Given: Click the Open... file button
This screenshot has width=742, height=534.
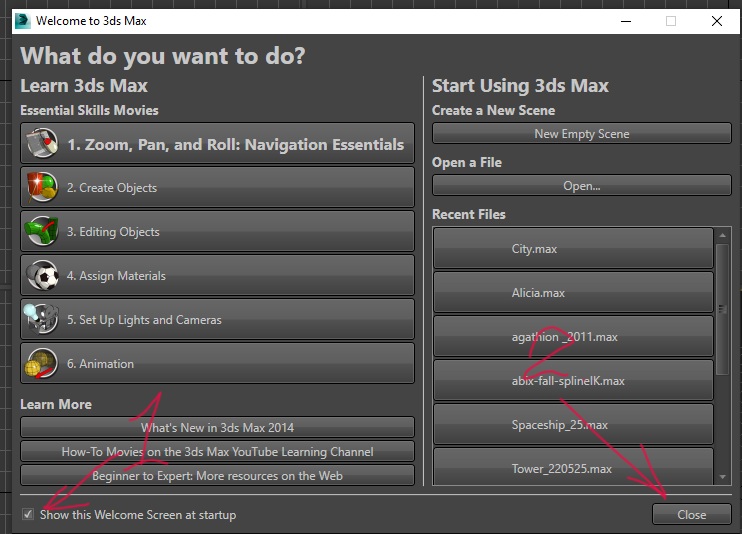Looking at the screenshot, I should [x=582, y=186].
